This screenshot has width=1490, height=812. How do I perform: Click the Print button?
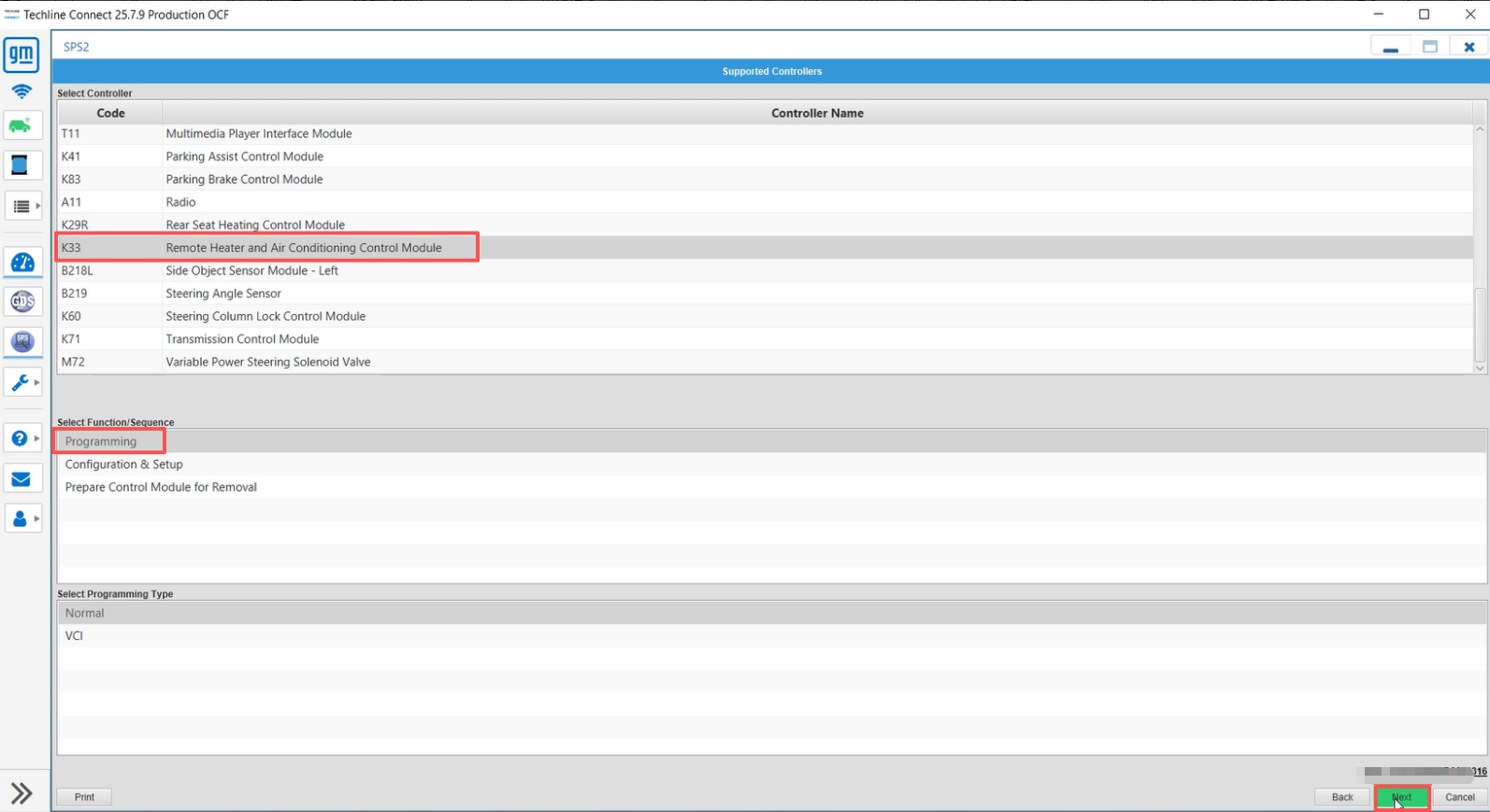click(84, 797)
